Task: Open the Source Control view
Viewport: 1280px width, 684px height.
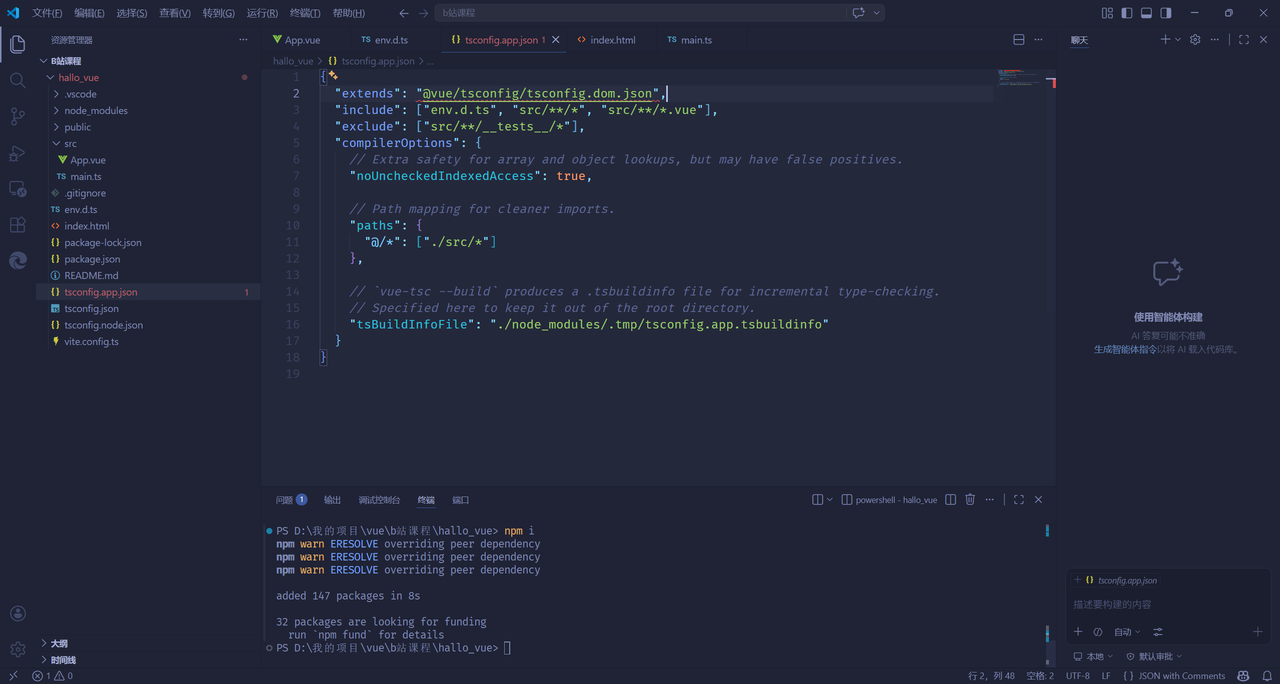Action: 17,117
